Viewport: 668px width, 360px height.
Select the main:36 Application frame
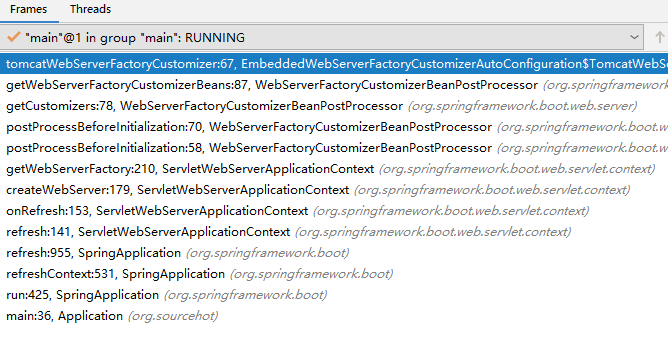(x=334, y=316)
